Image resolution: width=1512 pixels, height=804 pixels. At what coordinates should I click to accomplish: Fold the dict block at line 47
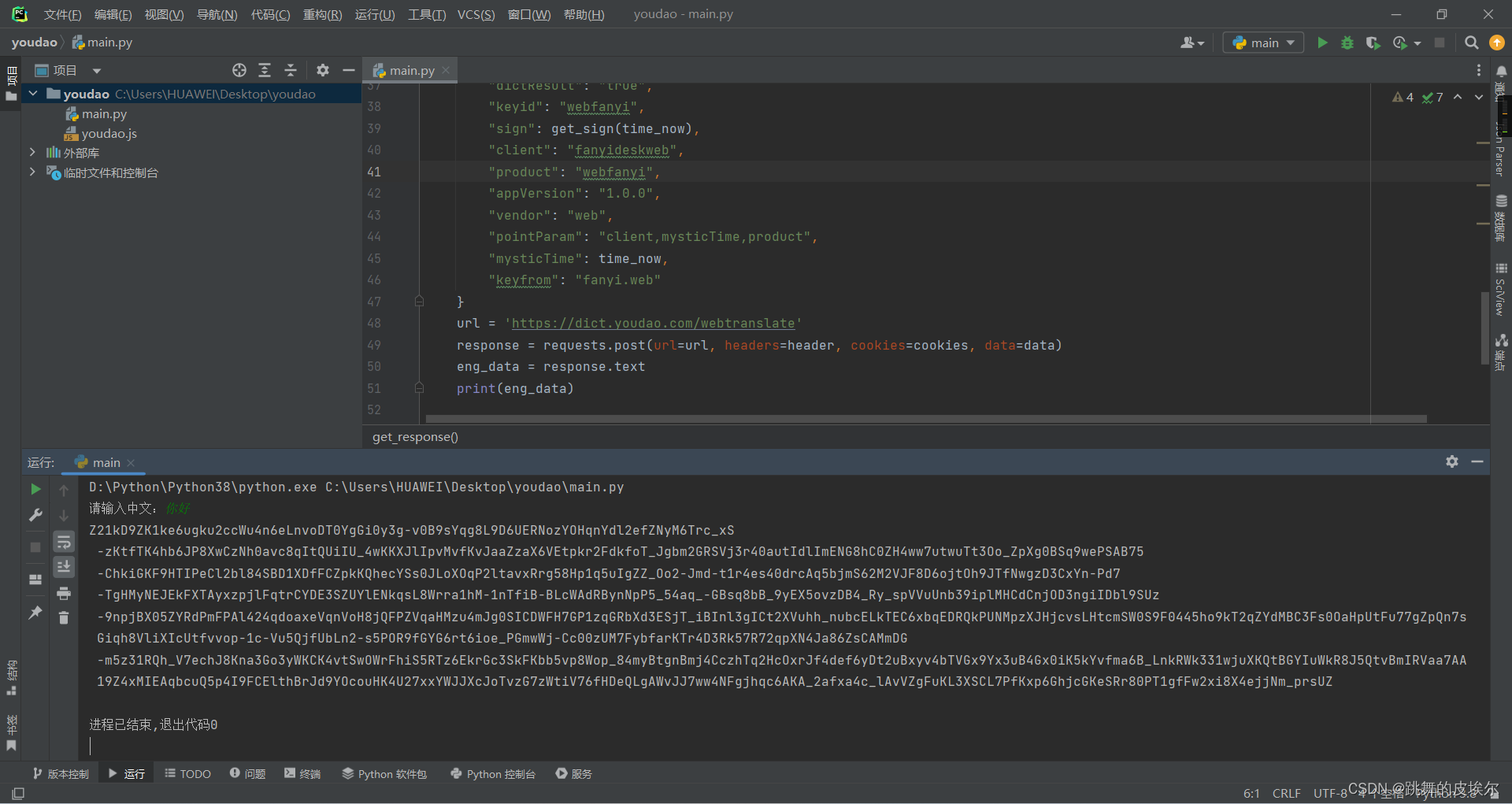[x=419, y=302]
